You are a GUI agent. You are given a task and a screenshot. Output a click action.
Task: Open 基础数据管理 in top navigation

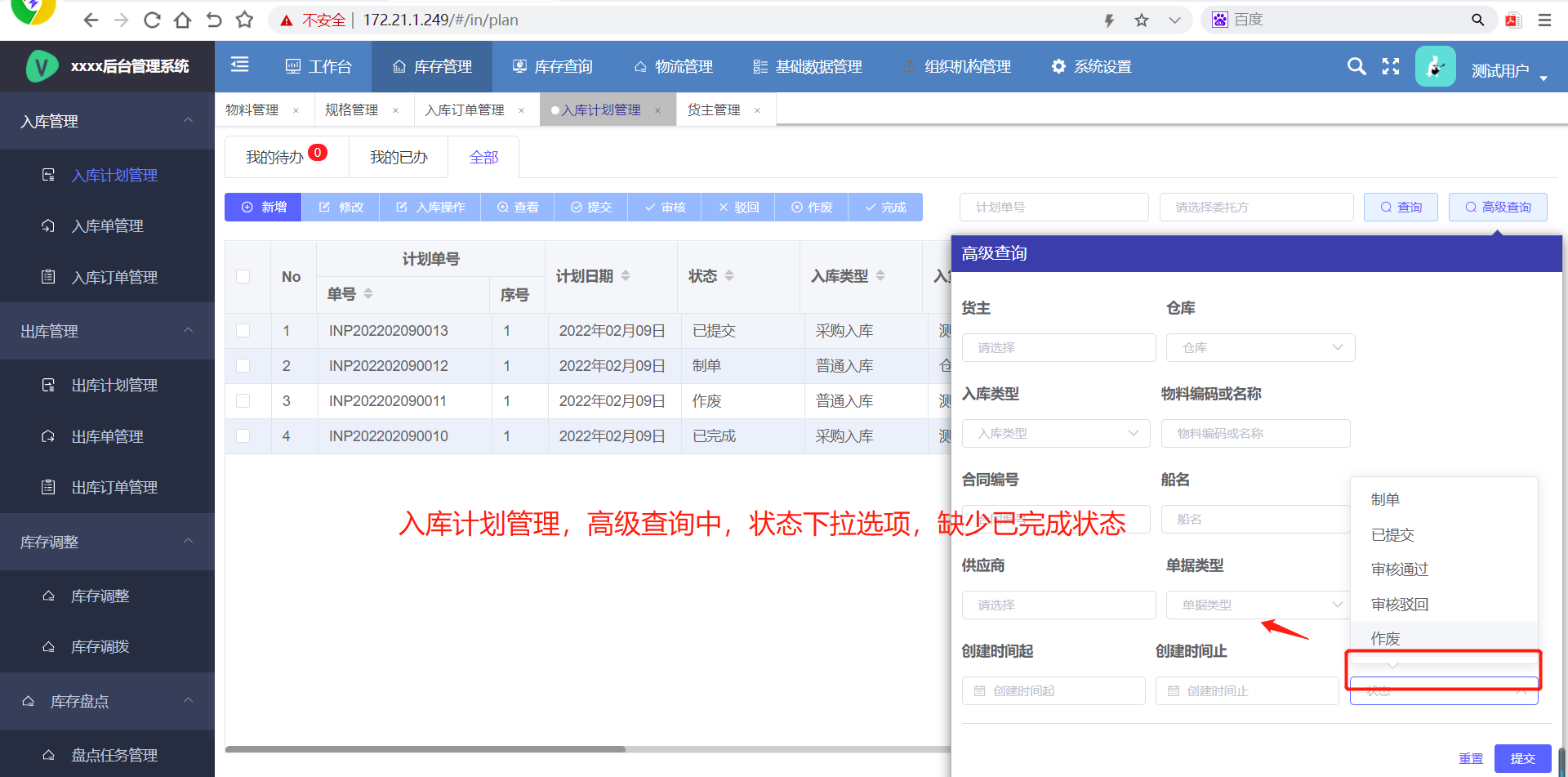808,66
